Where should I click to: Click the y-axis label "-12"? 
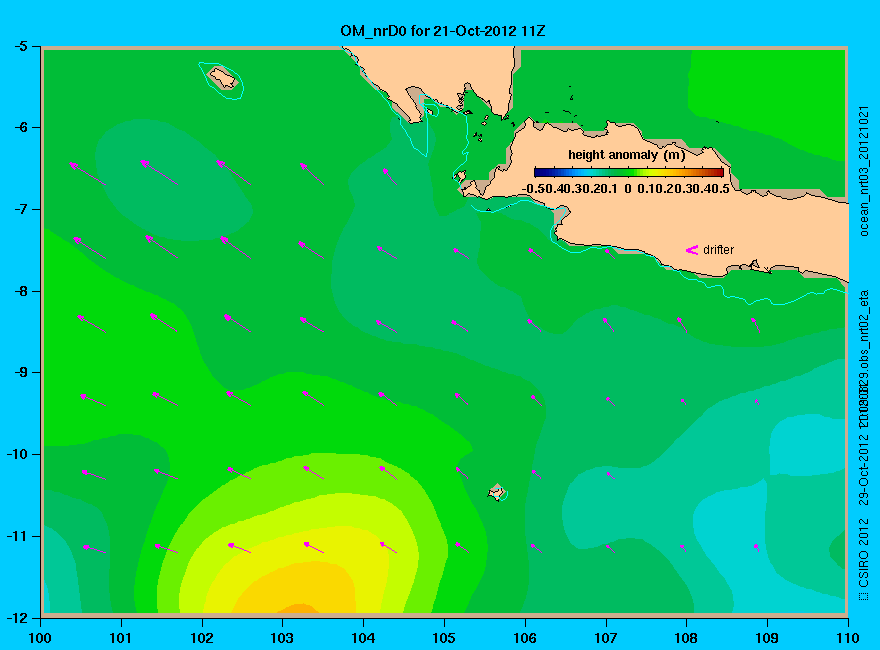(16, 617)
